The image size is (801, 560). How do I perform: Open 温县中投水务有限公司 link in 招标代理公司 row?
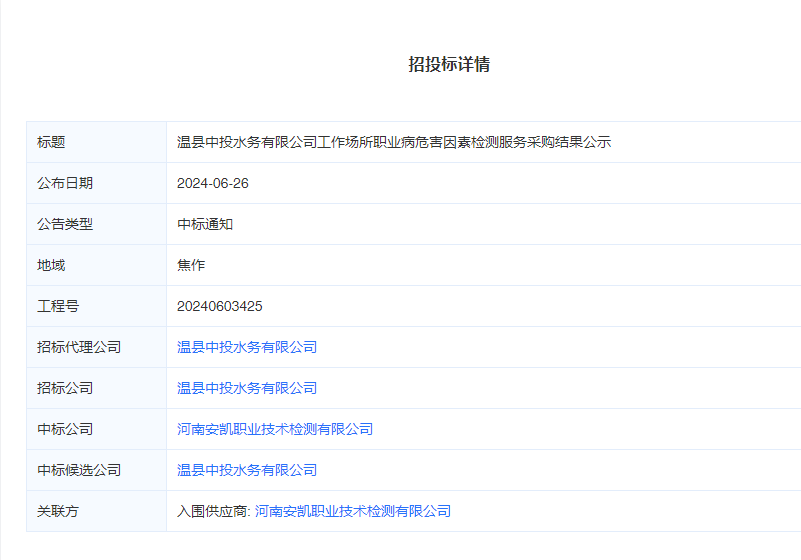(247, 347)
